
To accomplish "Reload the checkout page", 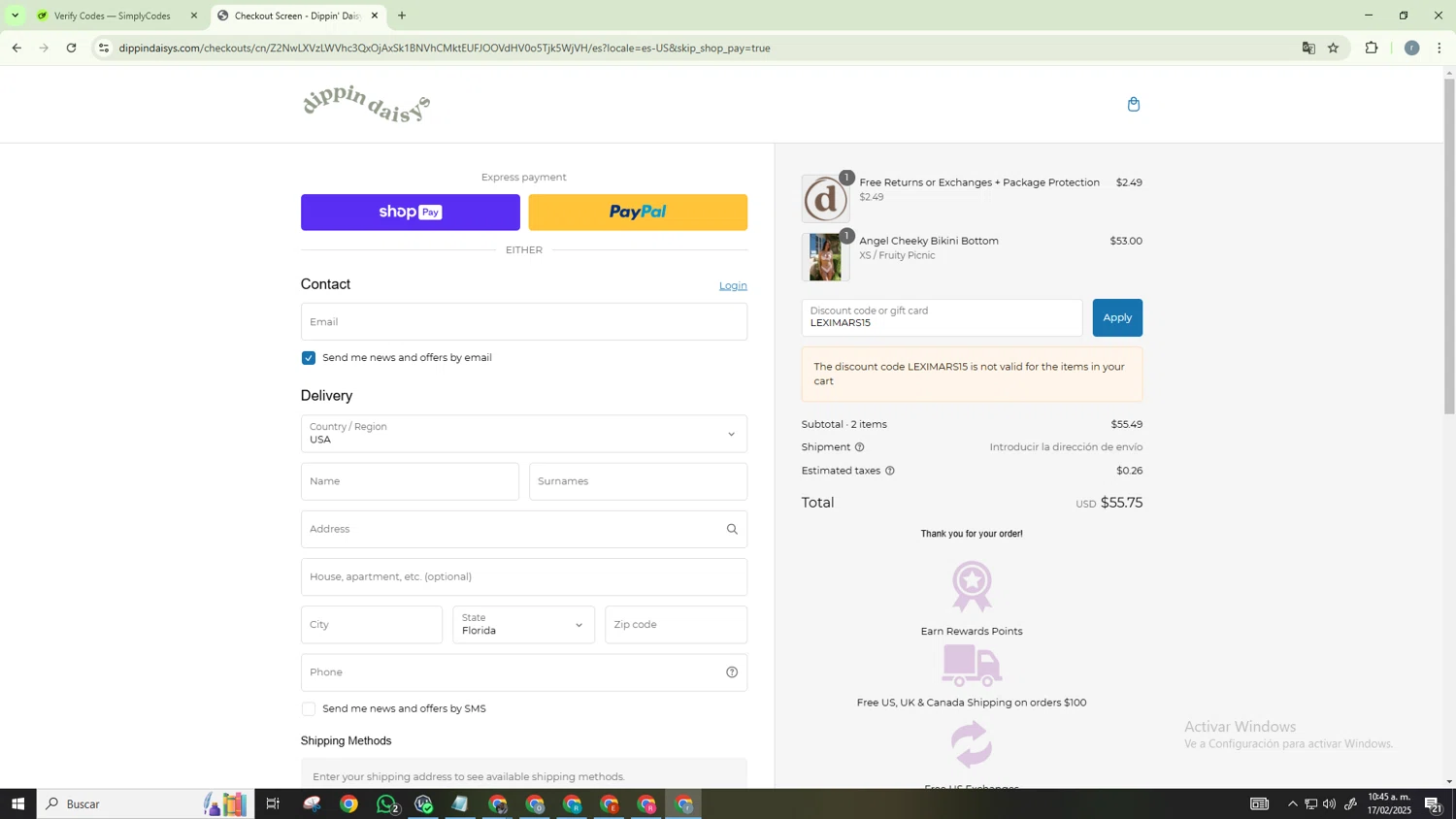I will pyautogui.click(x=72, y=48).
